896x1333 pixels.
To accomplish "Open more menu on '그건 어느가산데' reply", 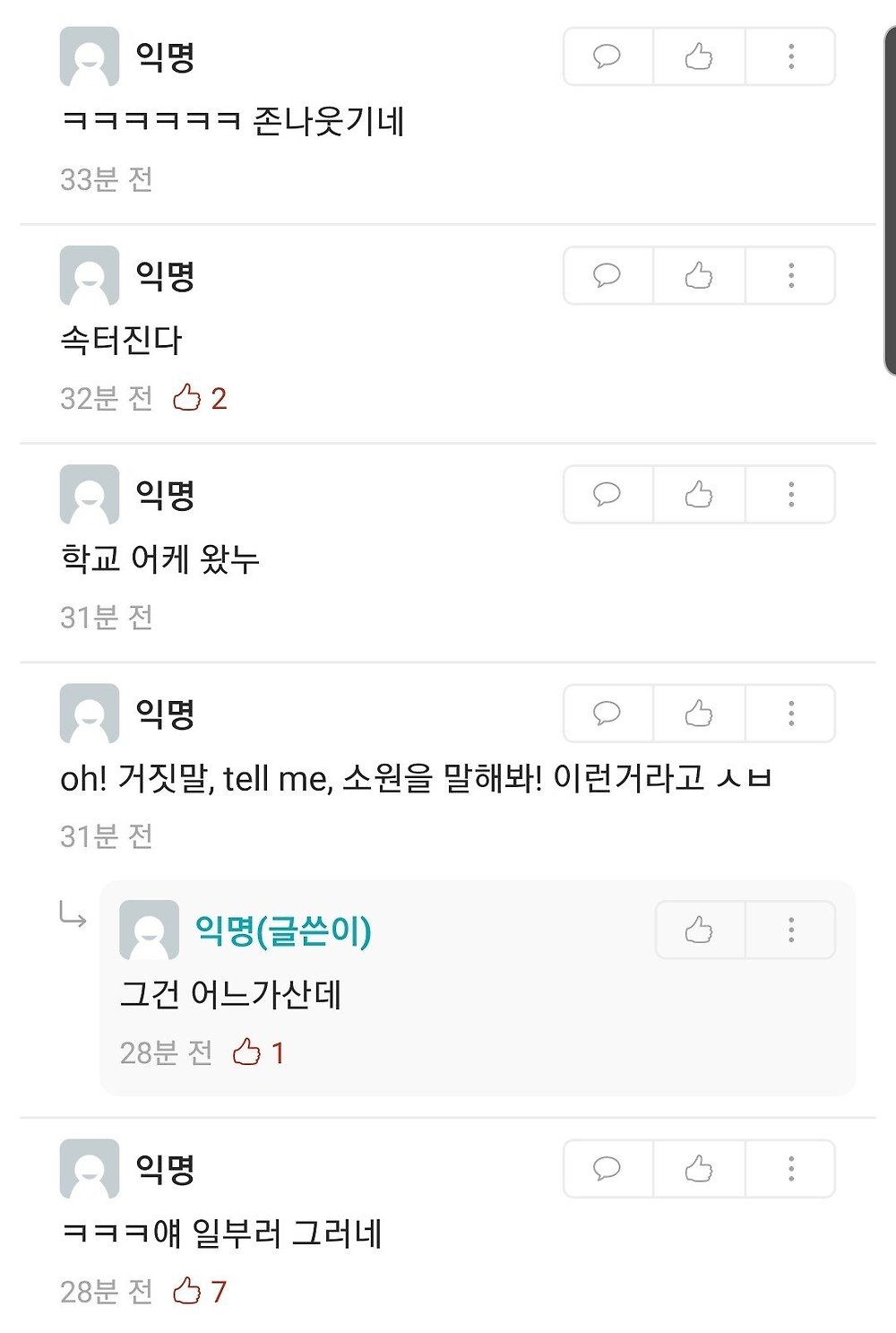I will (790, 930).
